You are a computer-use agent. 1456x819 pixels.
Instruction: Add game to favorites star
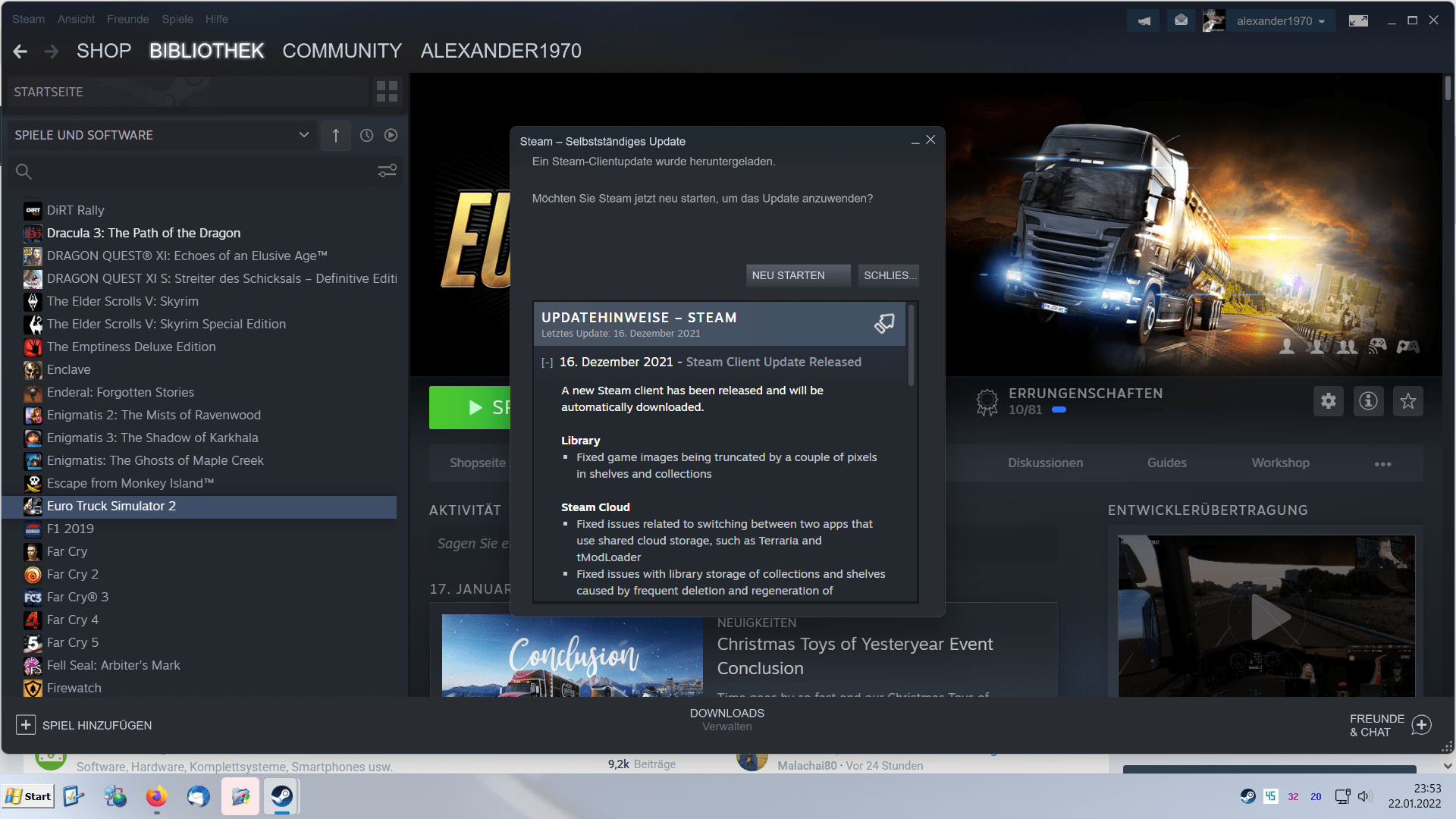(x=1408, y=401)
